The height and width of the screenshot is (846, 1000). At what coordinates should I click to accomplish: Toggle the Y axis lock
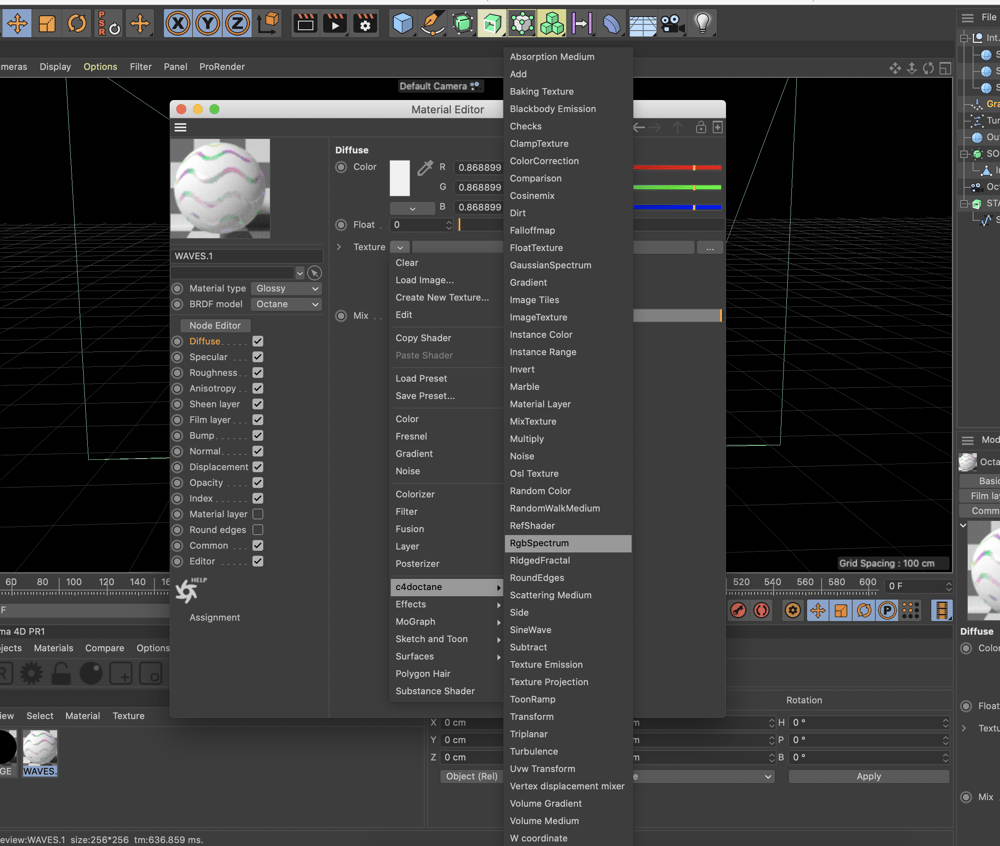coord(207,24)
